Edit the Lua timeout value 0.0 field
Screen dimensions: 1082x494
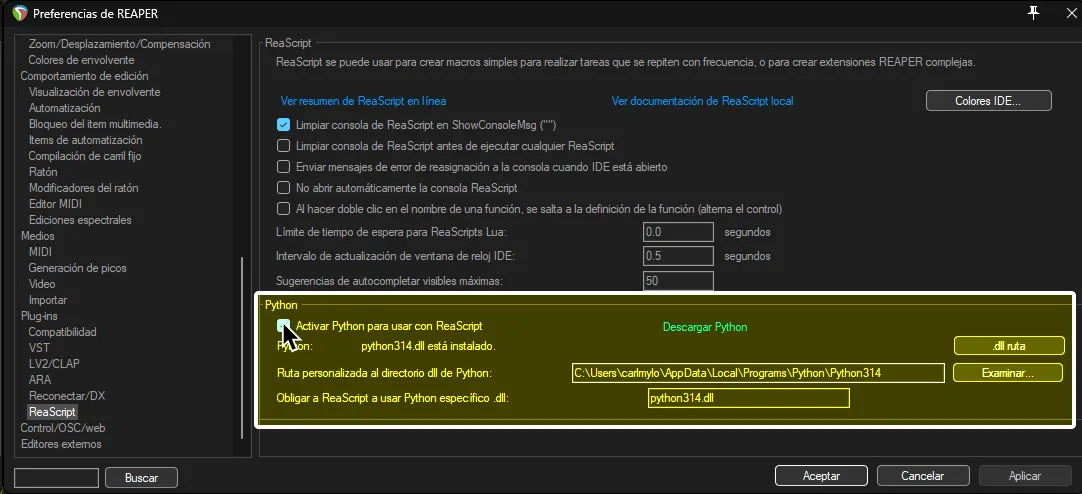(x=678, y=232)
